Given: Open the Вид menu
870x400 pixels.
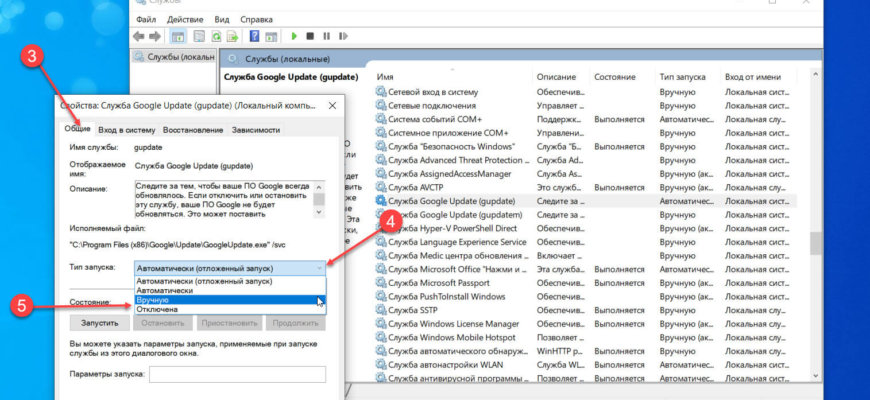Looking at the screenshot, I should tap(220, 19).
